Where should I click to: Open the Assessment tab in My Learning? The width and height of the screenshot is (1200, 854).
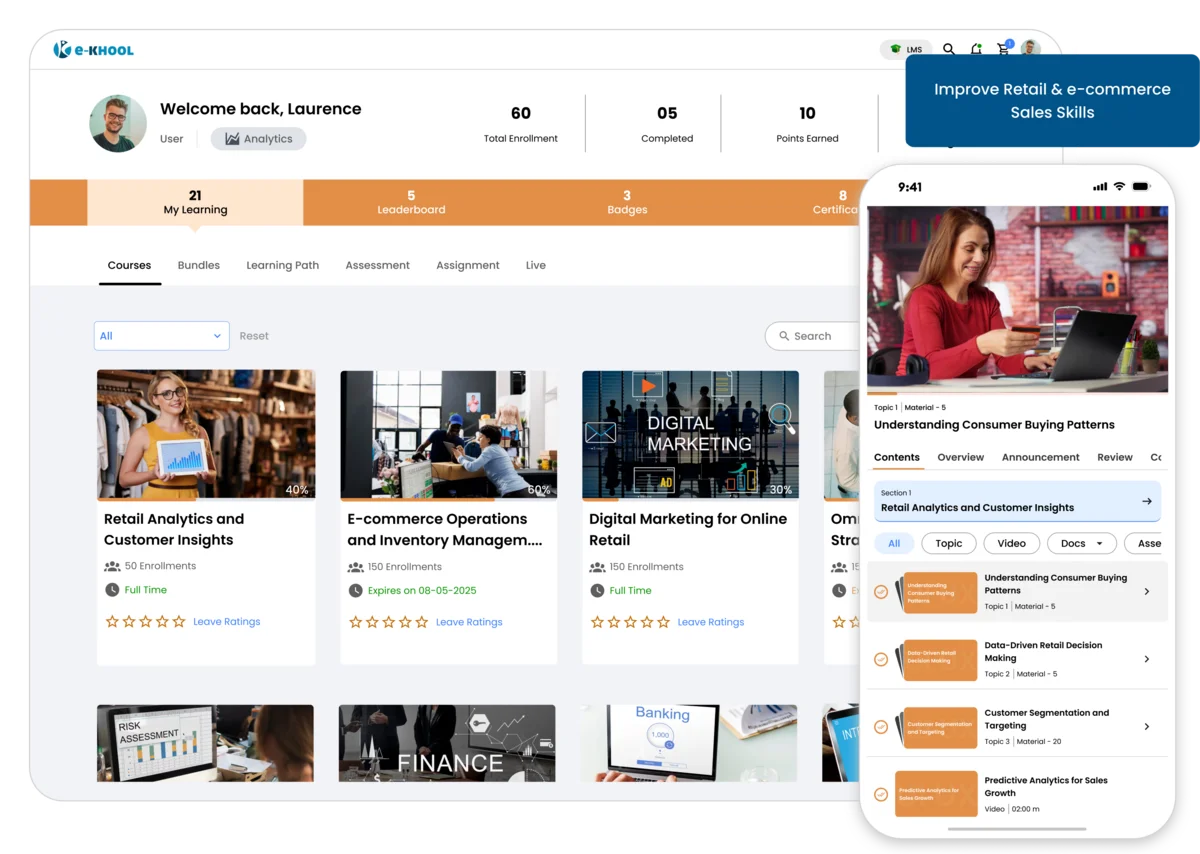pyautogui.click(x=377, y=265)
